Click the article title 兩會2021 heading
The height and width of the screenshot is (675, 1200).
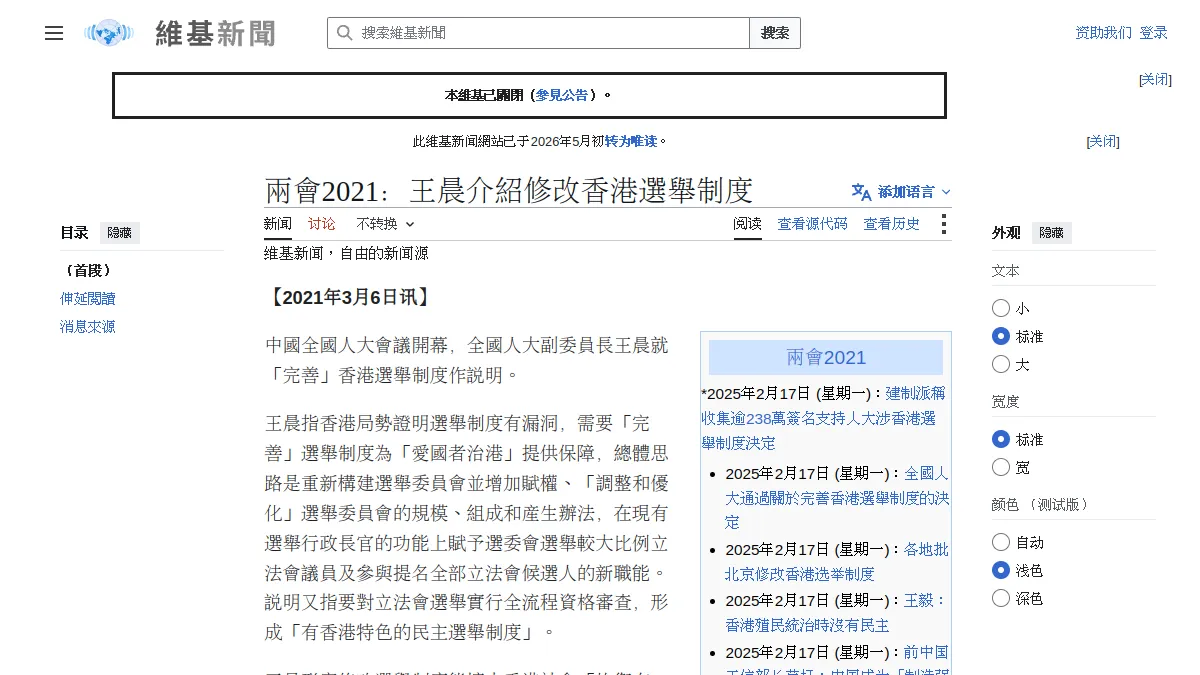tap(509, 190)
